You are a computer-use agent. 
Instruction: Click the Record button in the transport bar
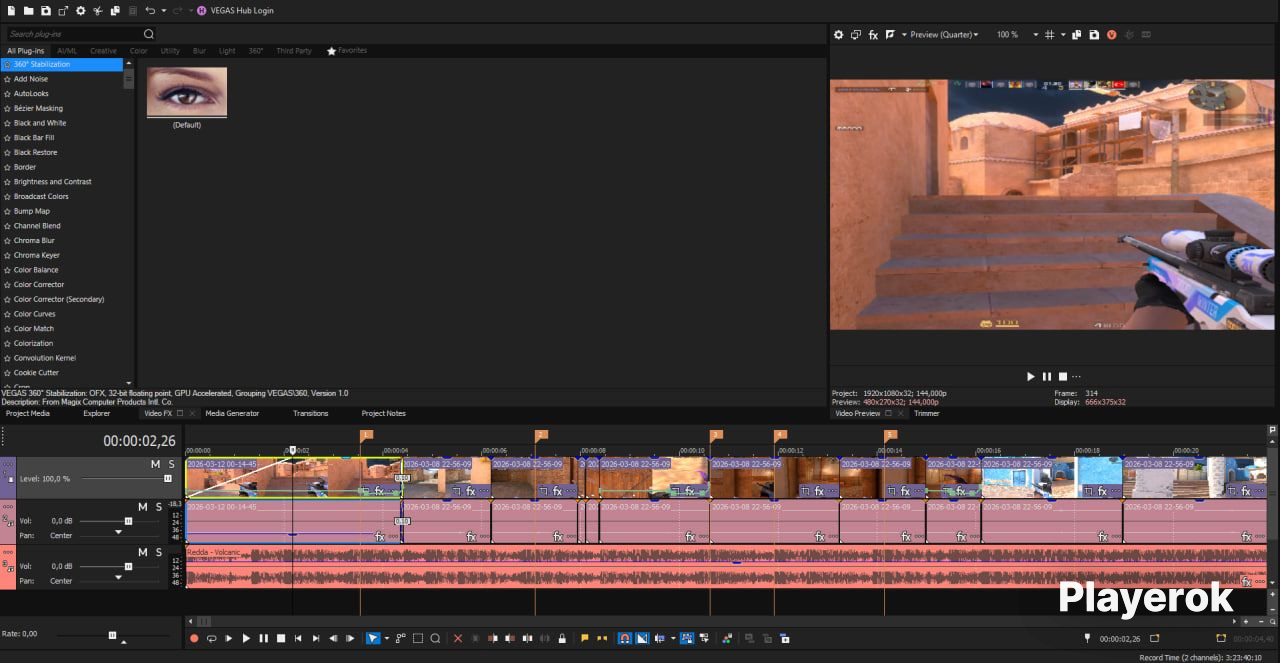(194, 638)
